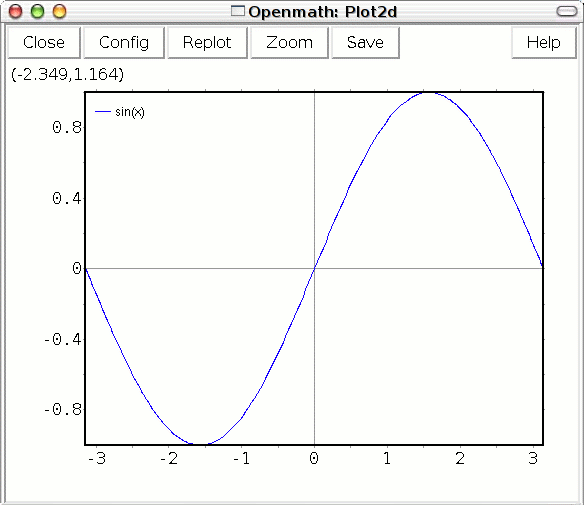The height and width of the screenshot is (505, 584).
Task: Open the Help button
Action: click(x=544, y=42)
